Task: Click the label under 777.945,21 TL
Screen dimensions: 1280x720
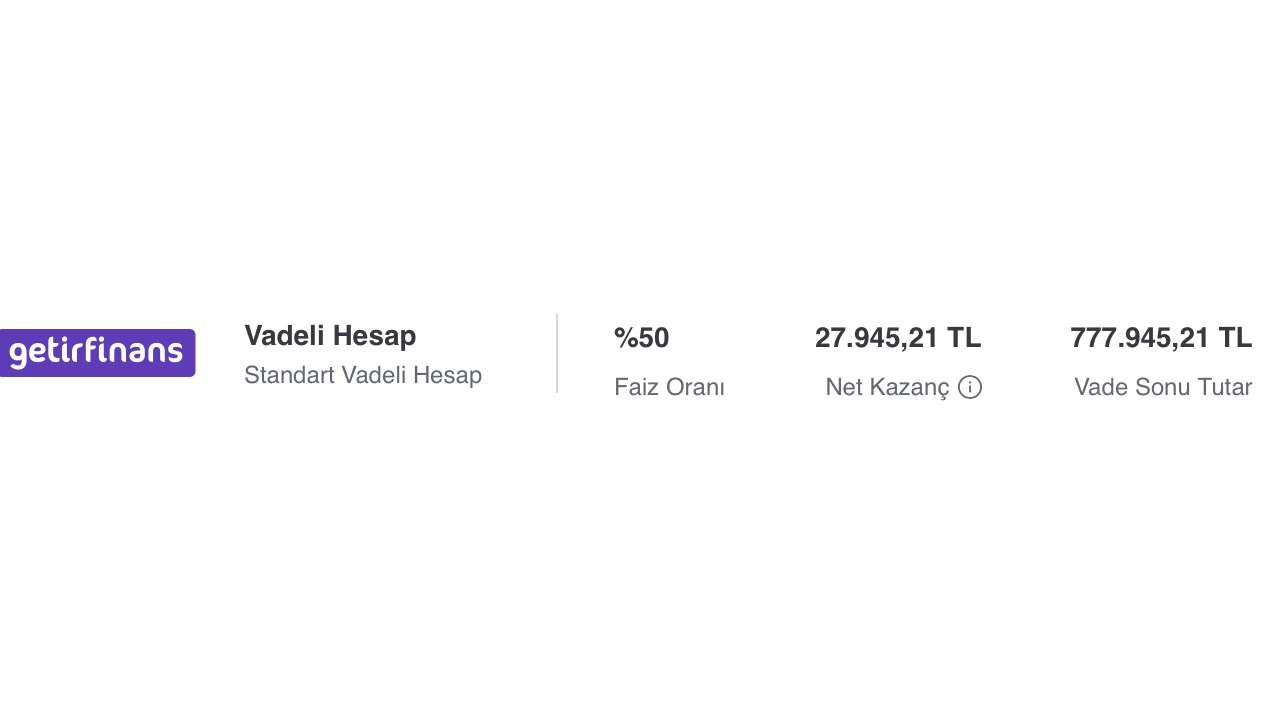Action: pyautogui.click(x=1163, y=387)
